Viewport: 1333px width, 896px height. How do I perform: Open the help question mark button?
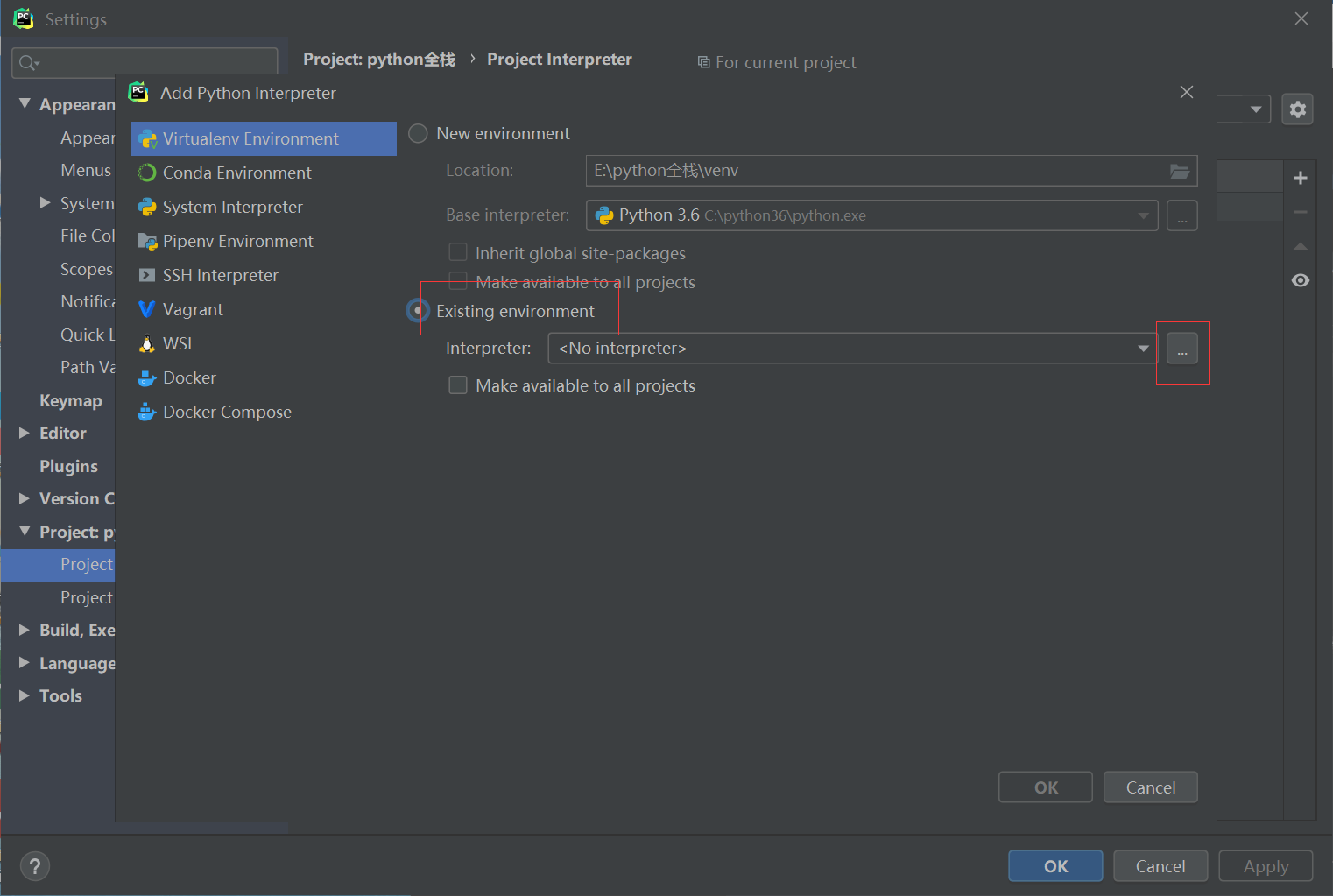tap(34, 866)
